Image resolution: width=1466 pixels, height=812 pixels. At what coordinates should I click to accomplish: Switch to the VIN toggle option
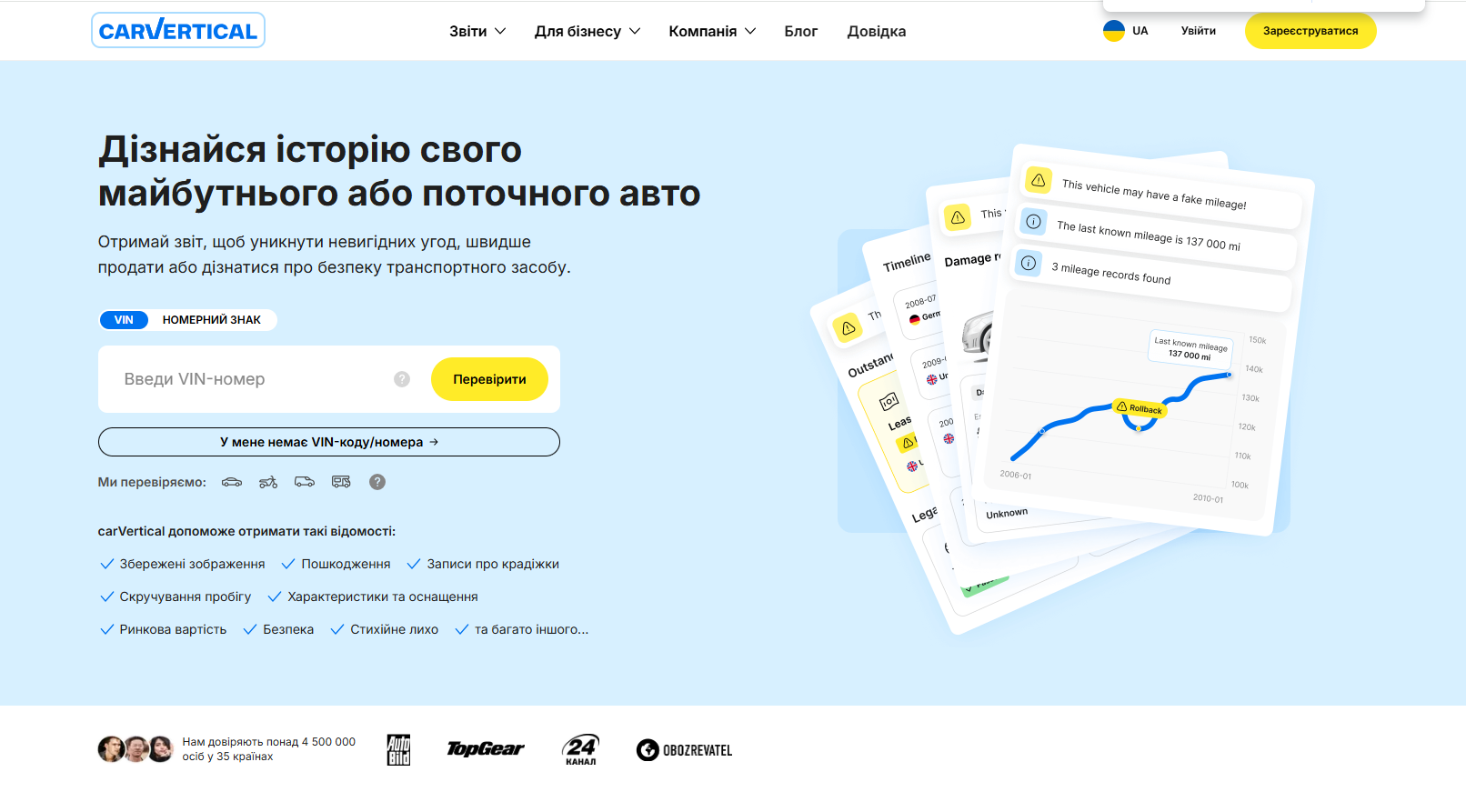124,320
